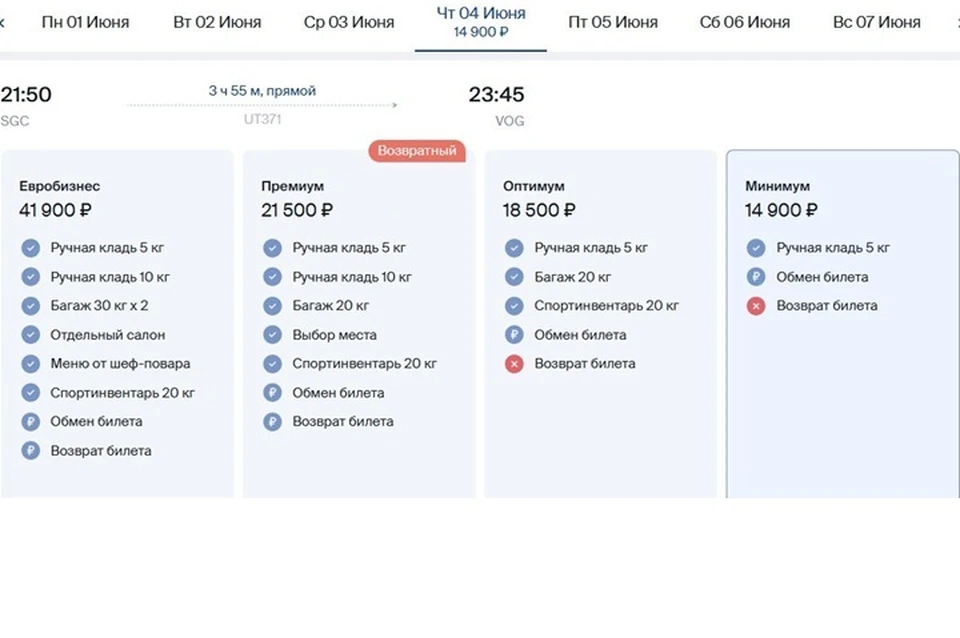Select the Минимум fare for 14 900 ₽
Screen dimensions: 960x638
(x=842, y=324)
